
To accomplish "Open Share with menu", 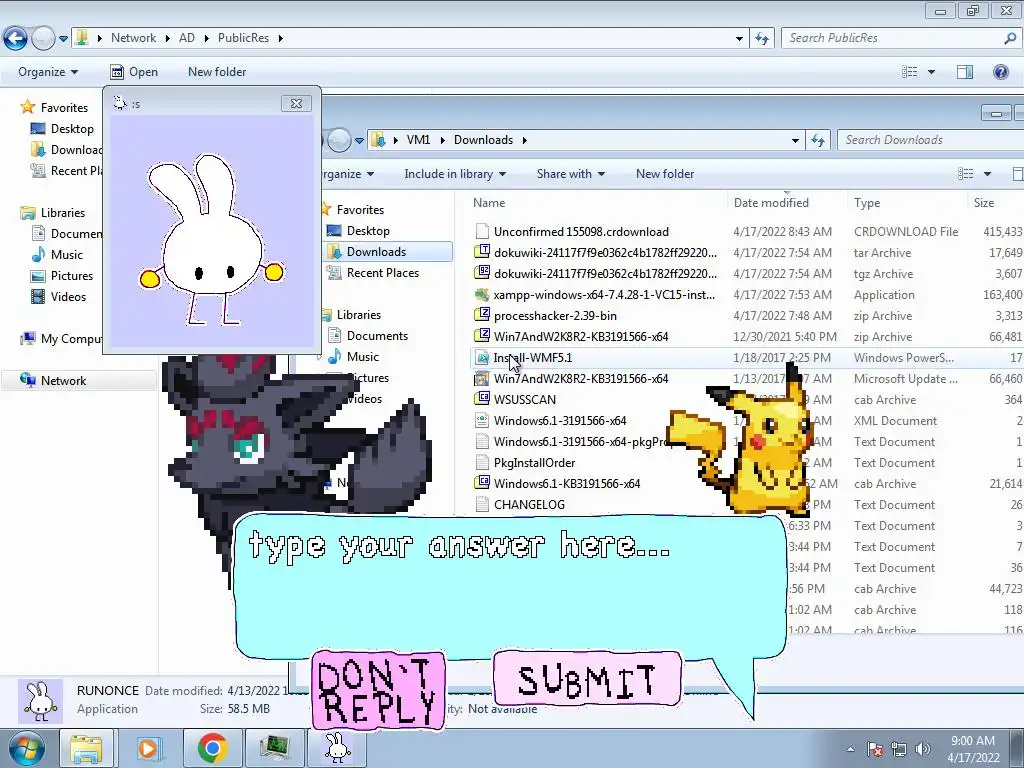I will [571, 174].
